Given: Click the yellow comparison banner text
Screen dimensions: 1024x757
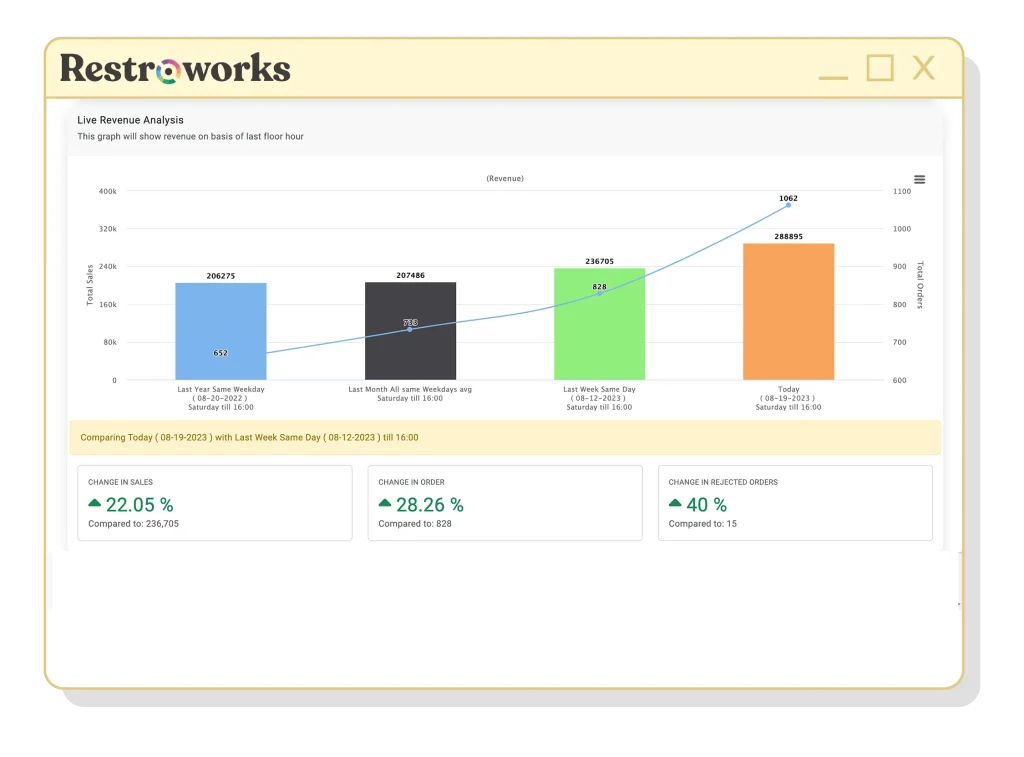Looking at the screenshot, I should pyautogui.click(x=246, y=437).
